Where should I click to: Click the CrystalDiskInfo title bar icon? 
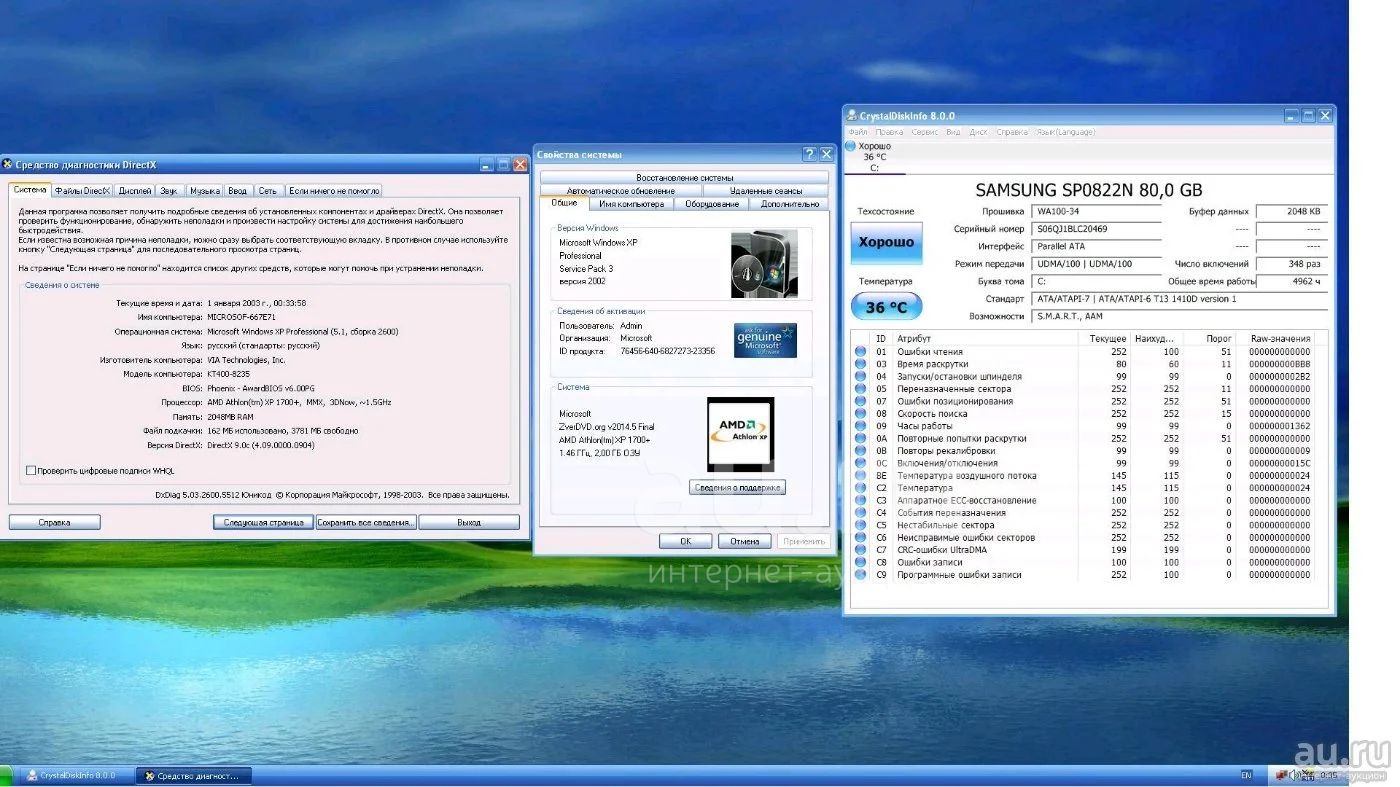click(x=851, y=116)
